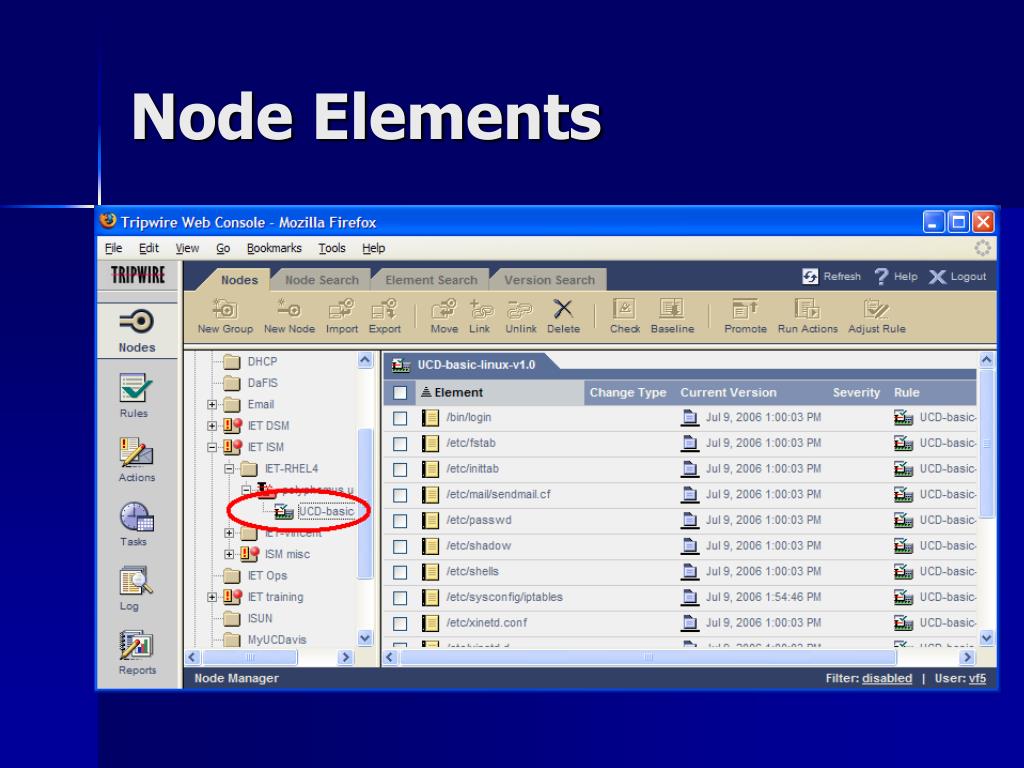Create a New Group
This screenshot has width=1024, height=768.
tap(225, 317)
